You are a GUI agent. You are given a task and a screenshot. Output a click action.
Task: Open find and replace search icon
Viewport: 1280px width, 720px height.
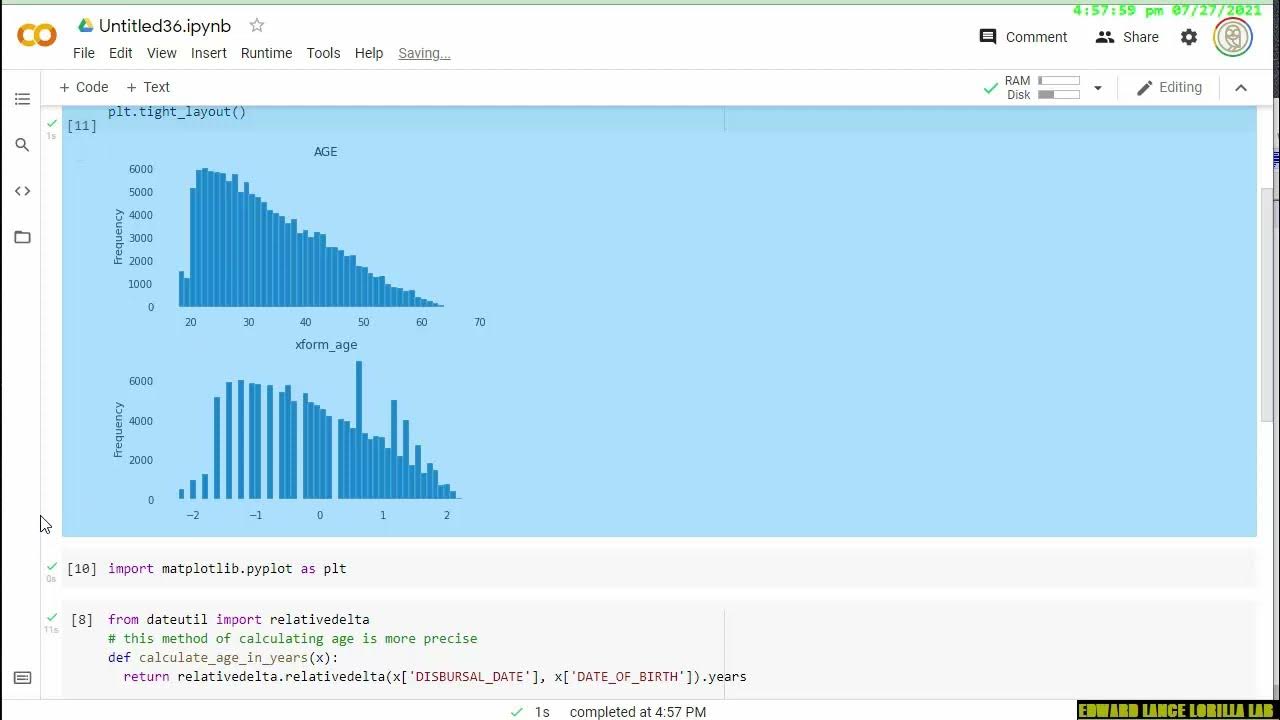click(22, 145)
